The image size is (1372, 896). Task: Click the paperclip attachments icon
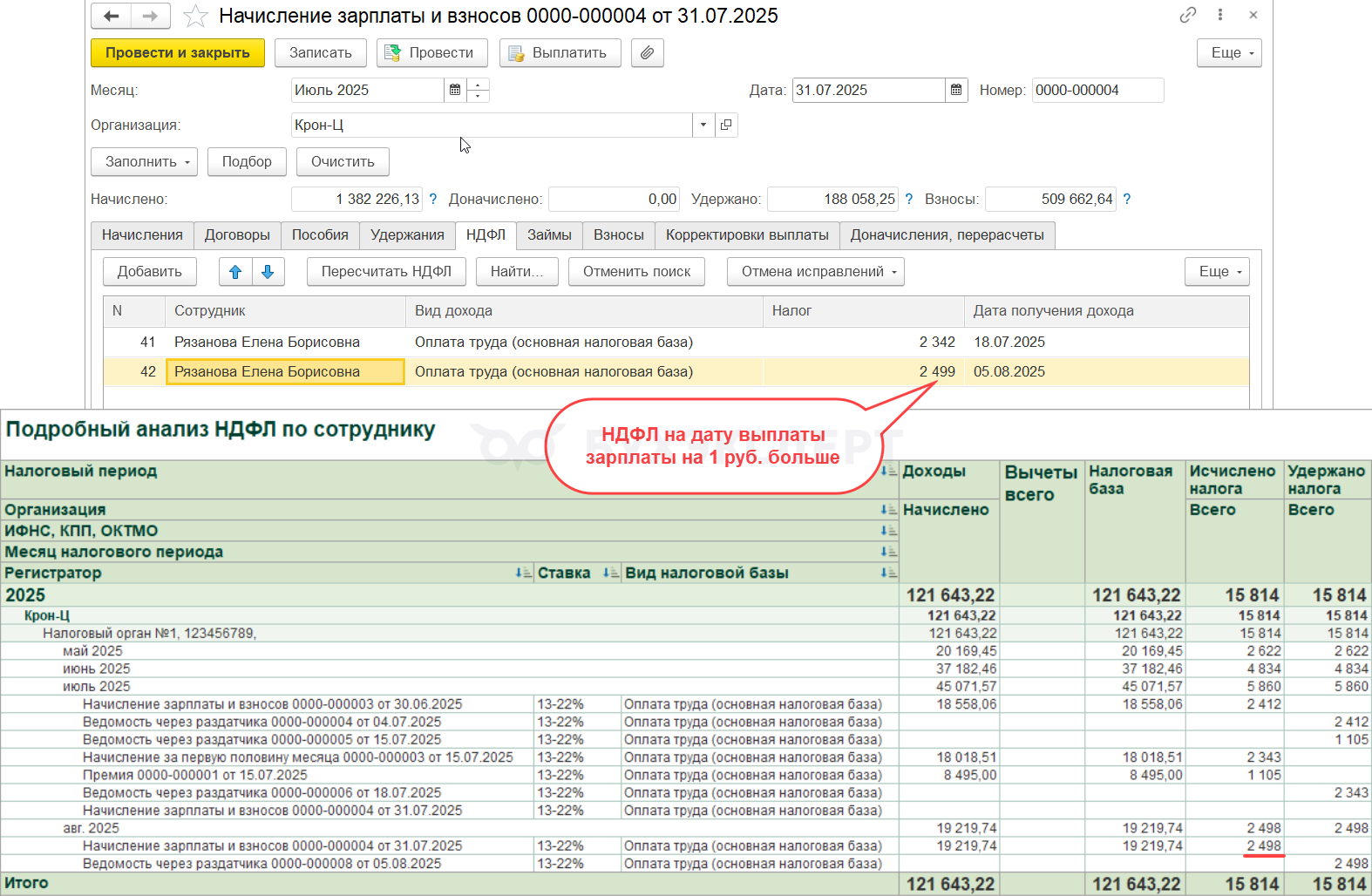(x=647, y=53)
